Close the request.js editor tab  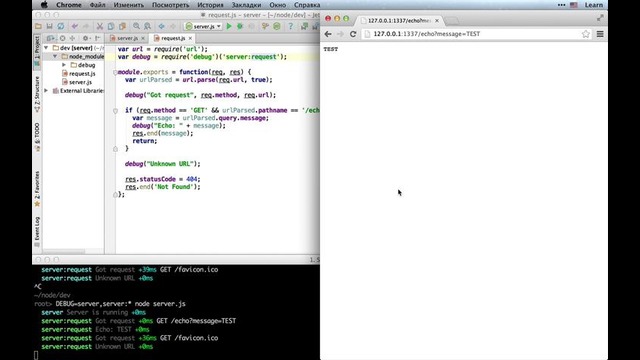point(190,38)
